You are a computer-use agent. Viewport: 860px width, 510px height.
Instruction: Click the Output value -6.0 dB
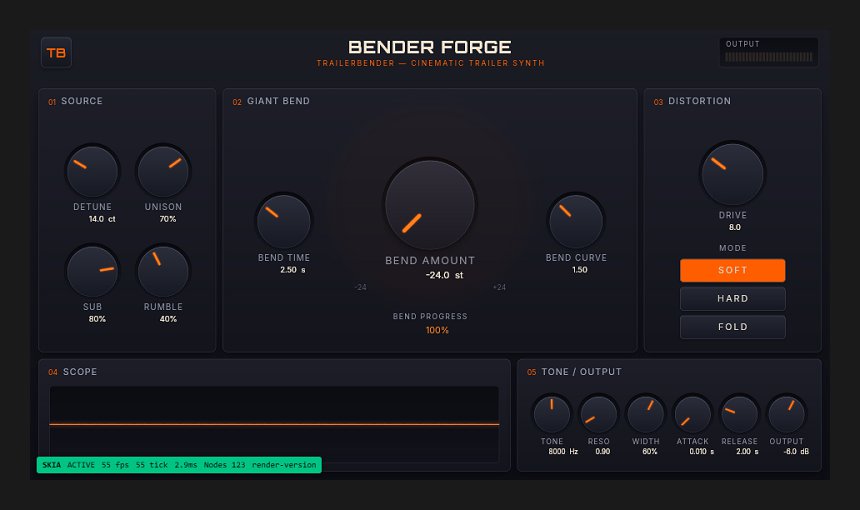(x=796, y=451)
